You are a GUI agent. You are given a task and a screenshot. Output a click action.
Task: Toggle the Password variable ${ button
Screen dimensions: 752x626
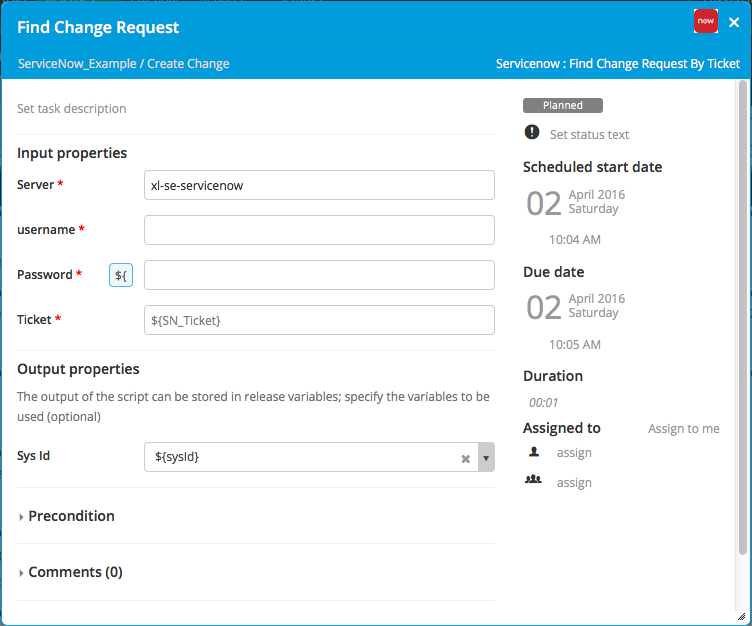(121, 275)
